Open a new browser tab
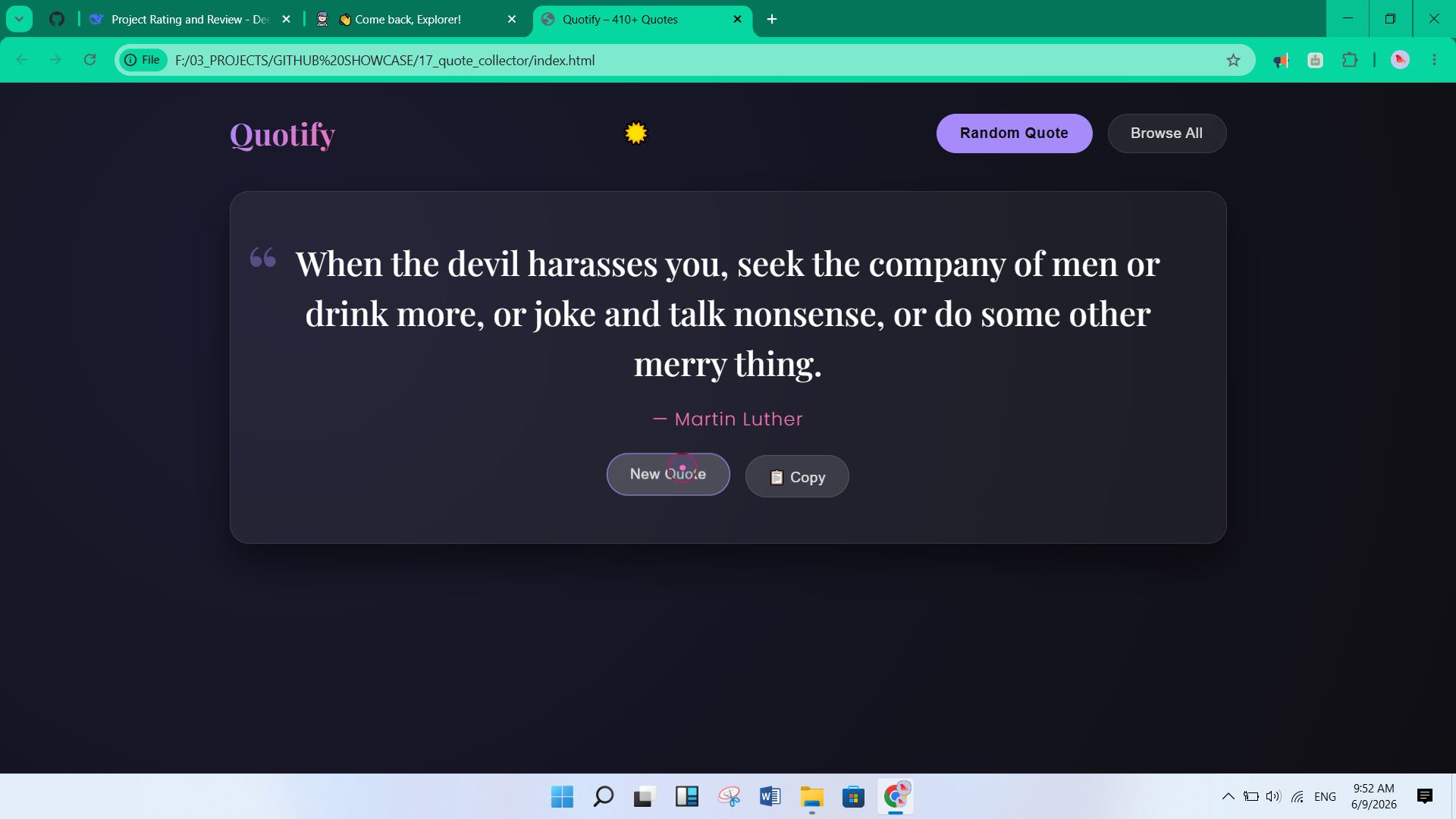Screen dimensions: 1456x819 point(772,20)
